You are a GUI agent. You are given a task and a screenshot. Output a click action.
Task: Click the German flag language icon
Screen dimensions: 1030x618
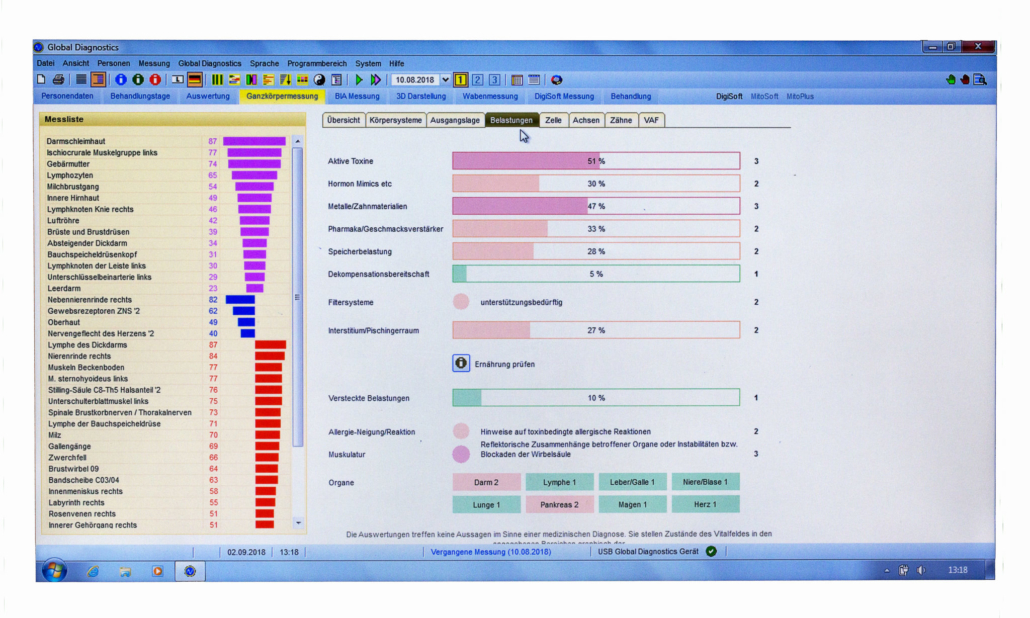pos(194,79)
